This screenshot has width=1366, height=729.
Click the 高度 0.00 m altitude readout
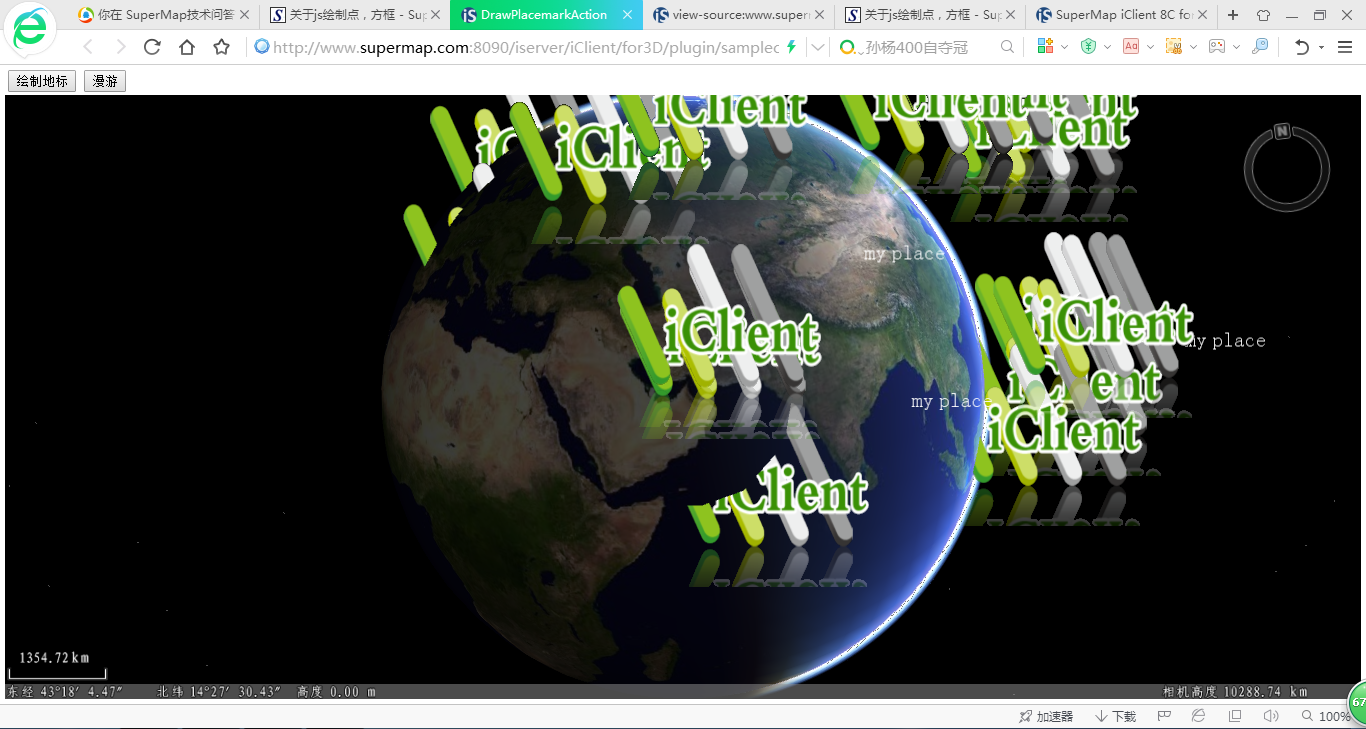pos(336,691)
